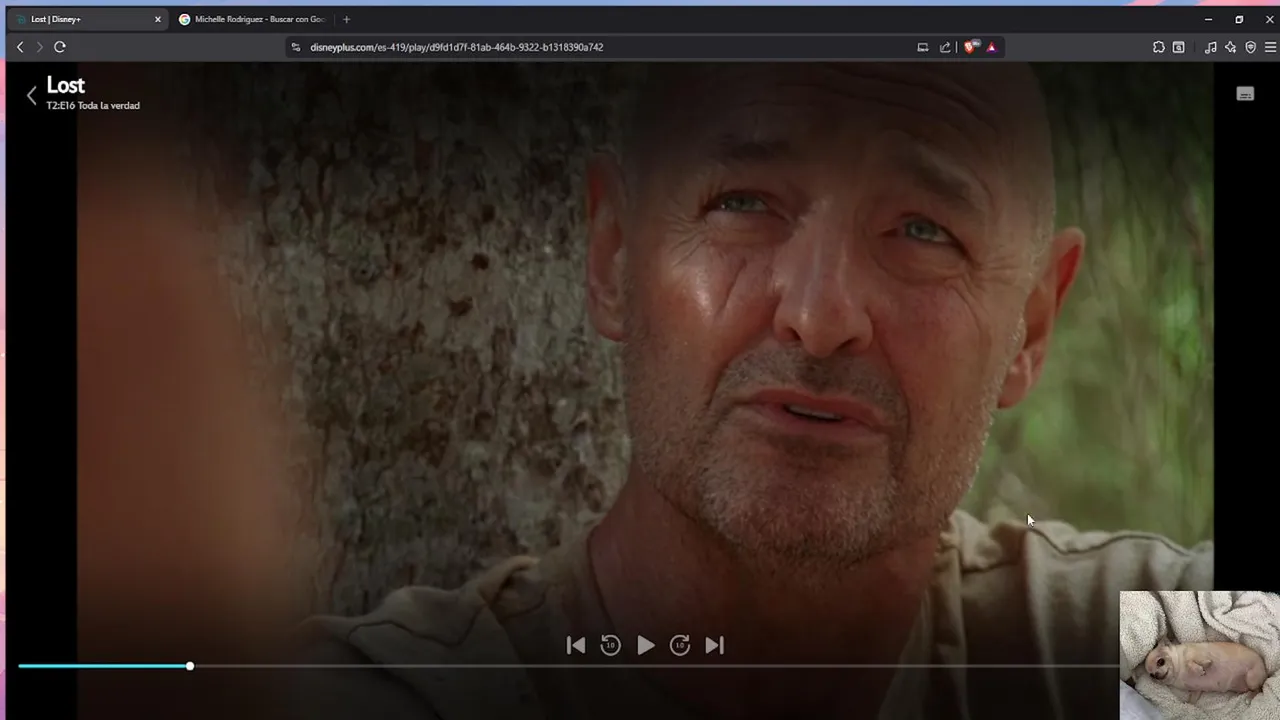Open media control music note icon

coord(1210,47)
